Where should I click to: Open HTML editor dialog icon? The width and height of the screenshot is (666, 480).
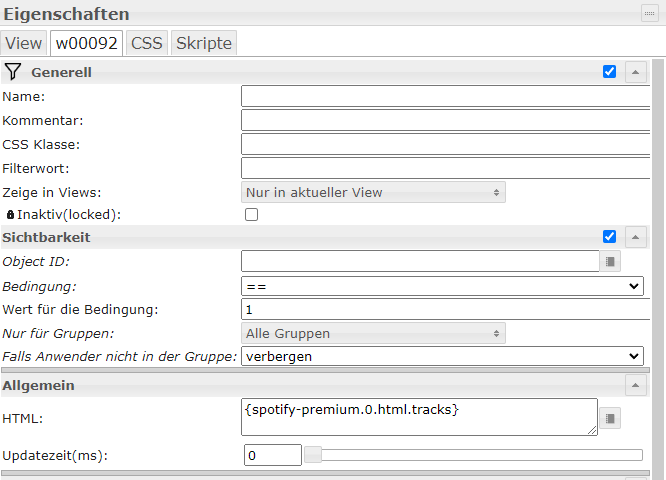(612, 417)
